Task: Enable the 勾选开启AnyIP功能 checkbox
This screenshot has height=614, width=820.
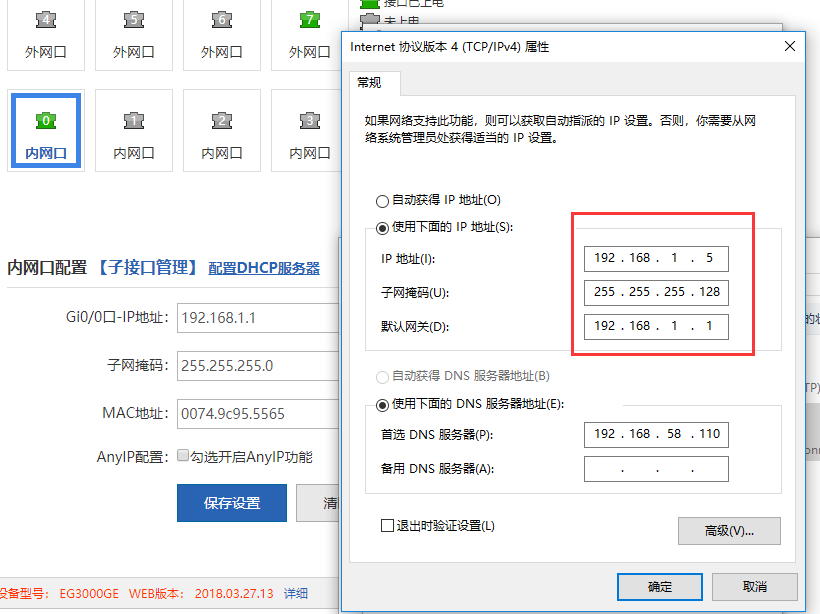Action: click(183, 456)
